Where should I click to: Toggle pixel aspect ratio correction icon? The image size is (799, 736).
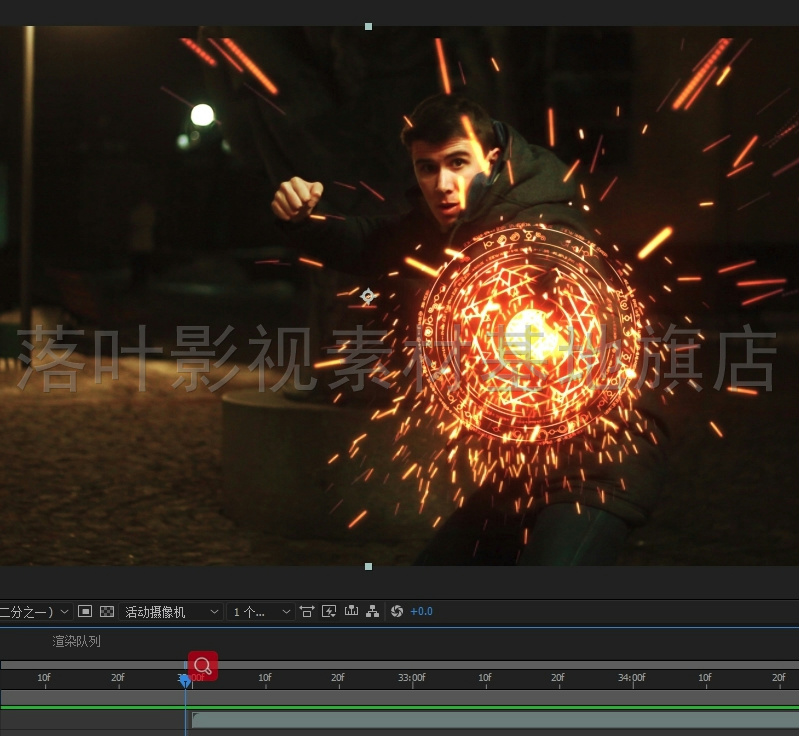click(x=307, y=611)
